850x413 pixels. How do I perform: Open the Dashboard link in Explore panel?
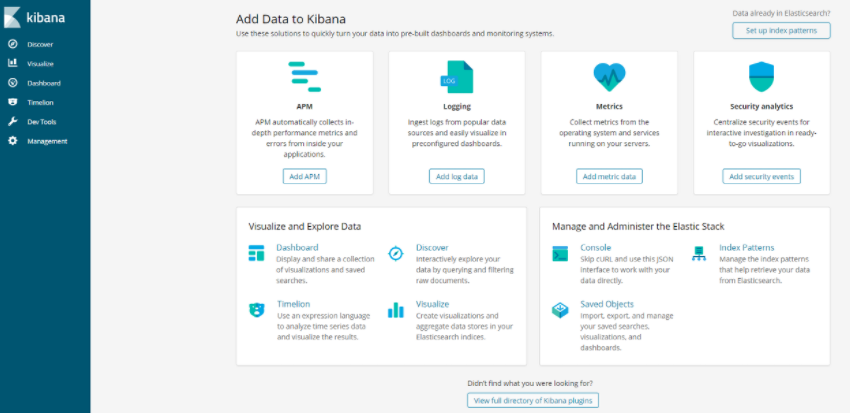(x=297, y=248)
